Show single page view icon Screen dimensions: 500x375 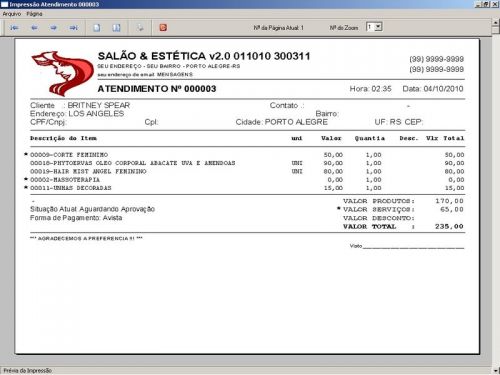[97, 28]
